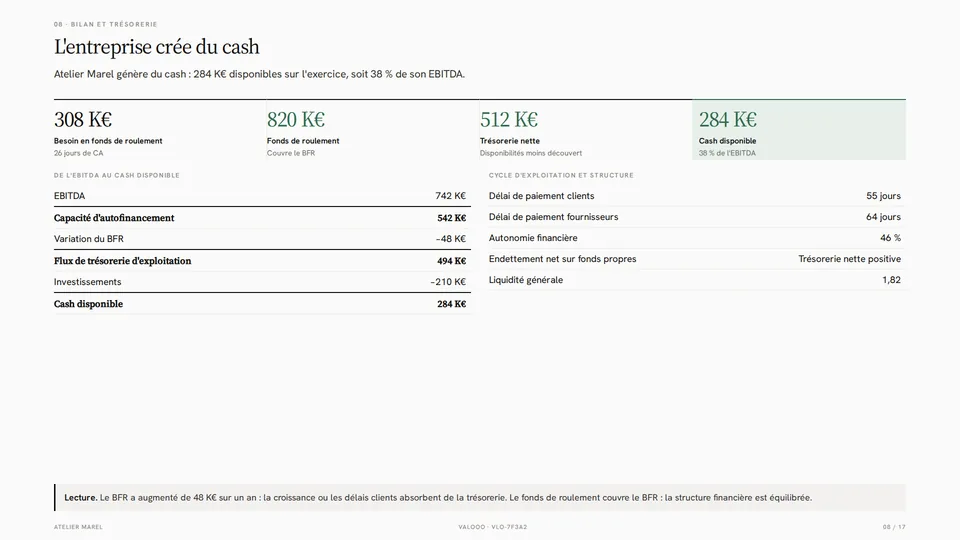Click the "EBITDA" table row label
This screenshot has height=540, width=960.
point(69,196)
